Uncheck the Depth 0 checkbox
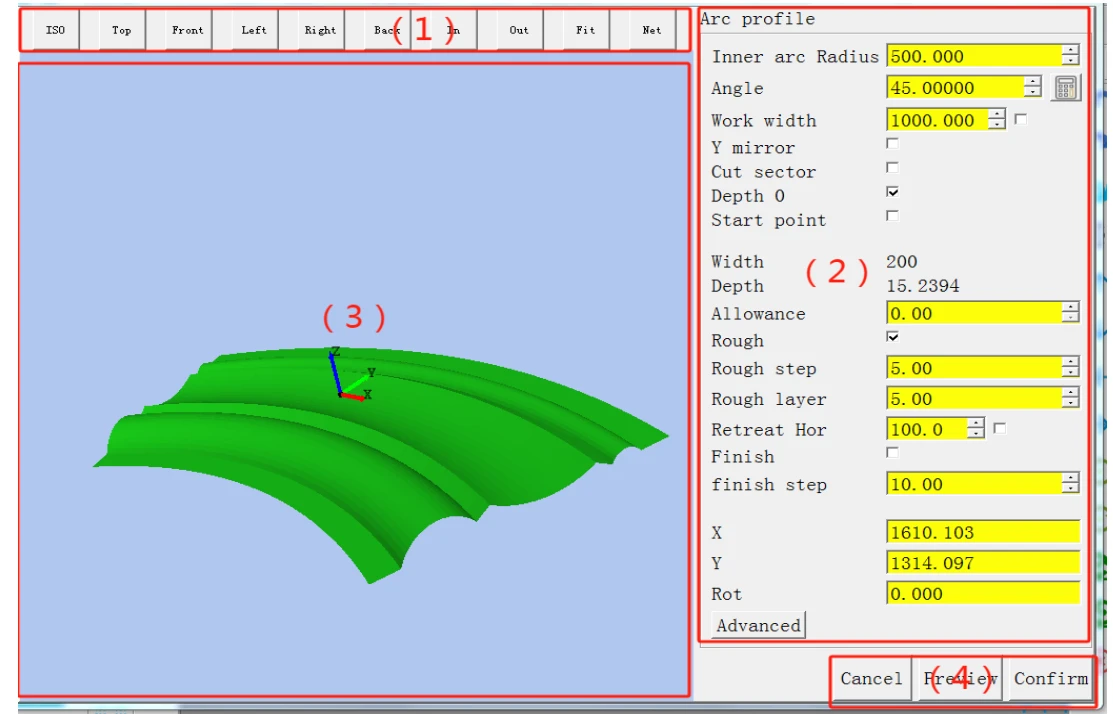Screen dimensions: 1113x714 point(892,192)
